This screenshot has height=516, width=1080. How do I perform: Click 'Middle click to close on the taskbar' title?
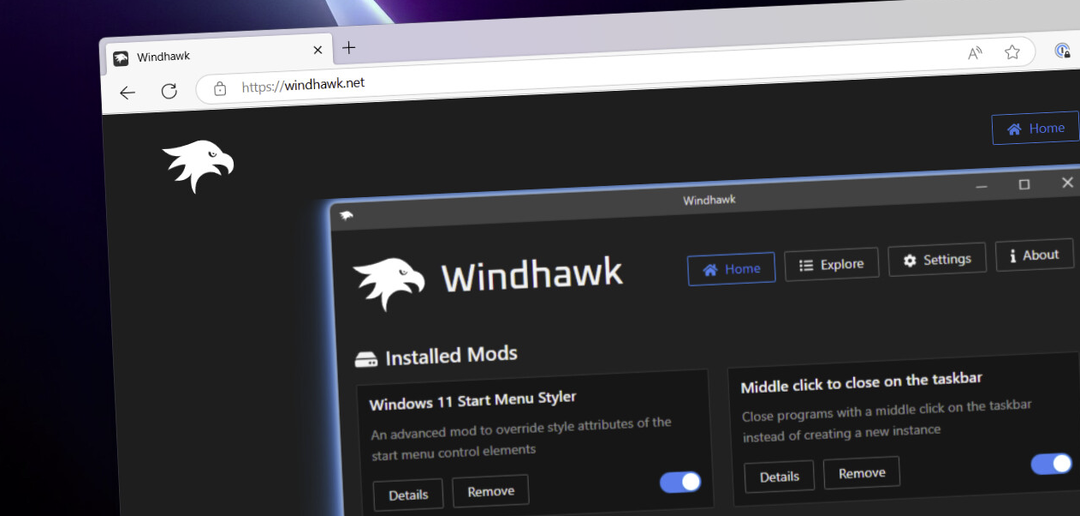pos(861,382)
